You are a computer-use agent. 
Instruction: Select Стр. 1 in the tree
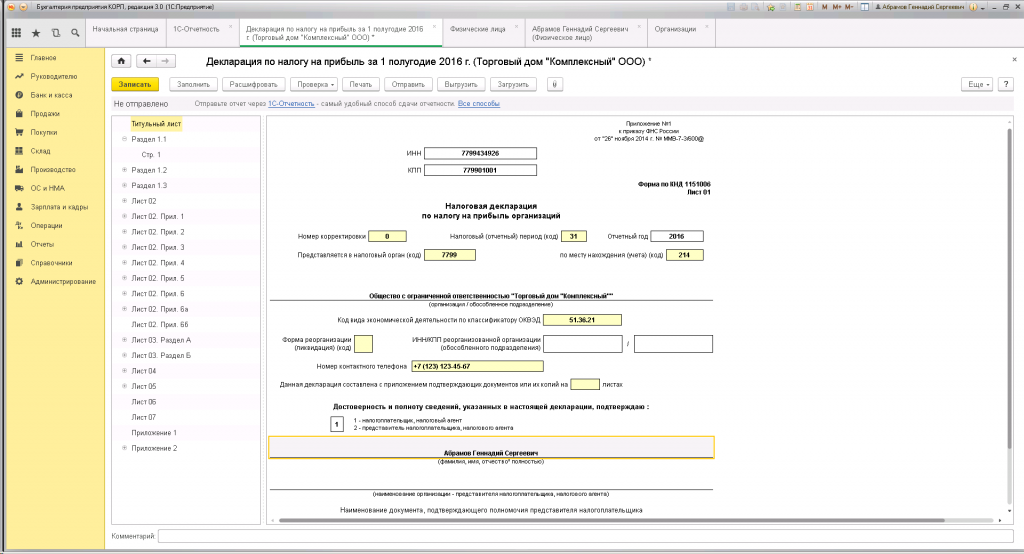point(151,155)
